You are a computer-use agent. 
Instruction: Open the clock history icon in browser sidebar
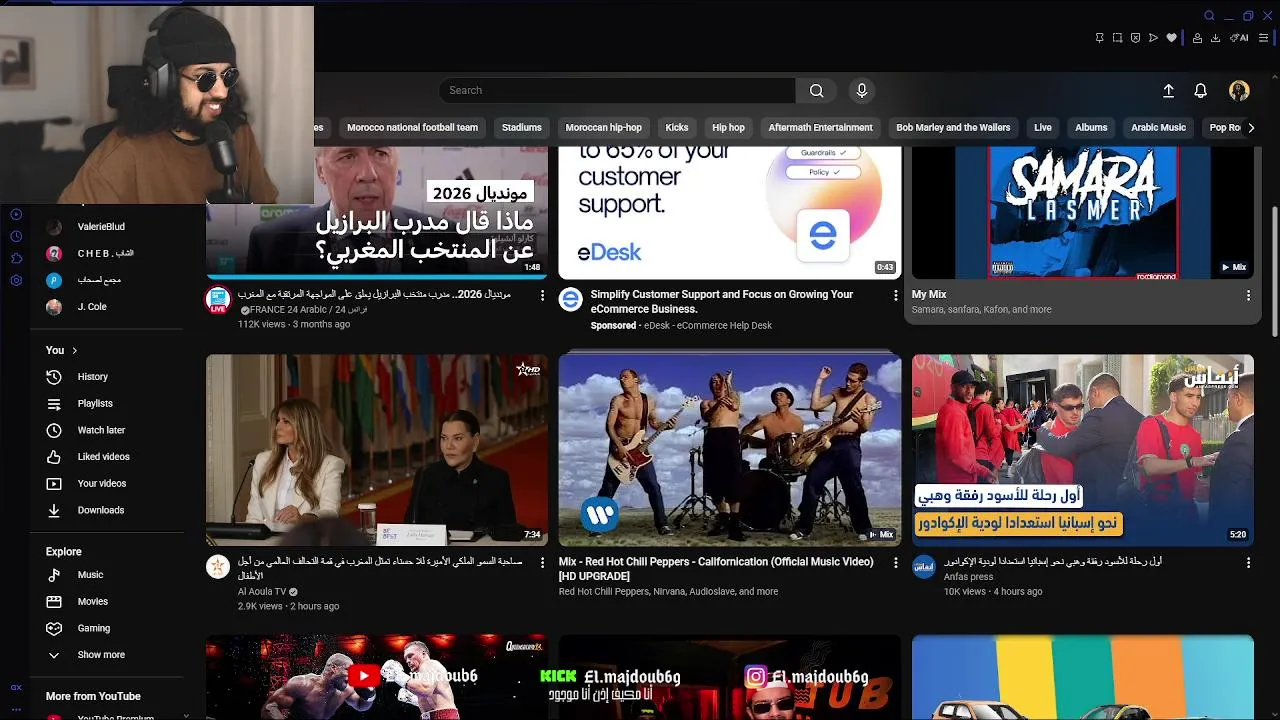click(16, 236)
